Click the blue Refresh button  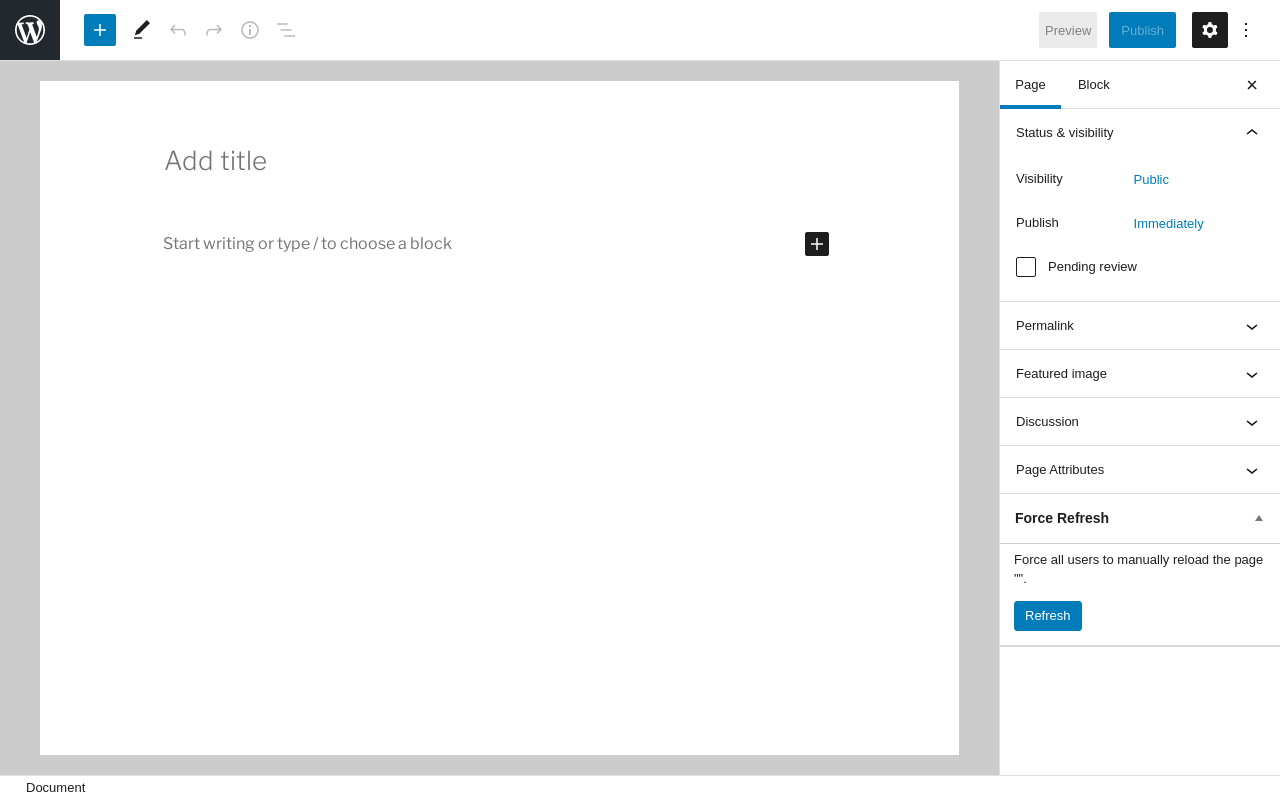pyautogui.click(x=1048, y=616)
